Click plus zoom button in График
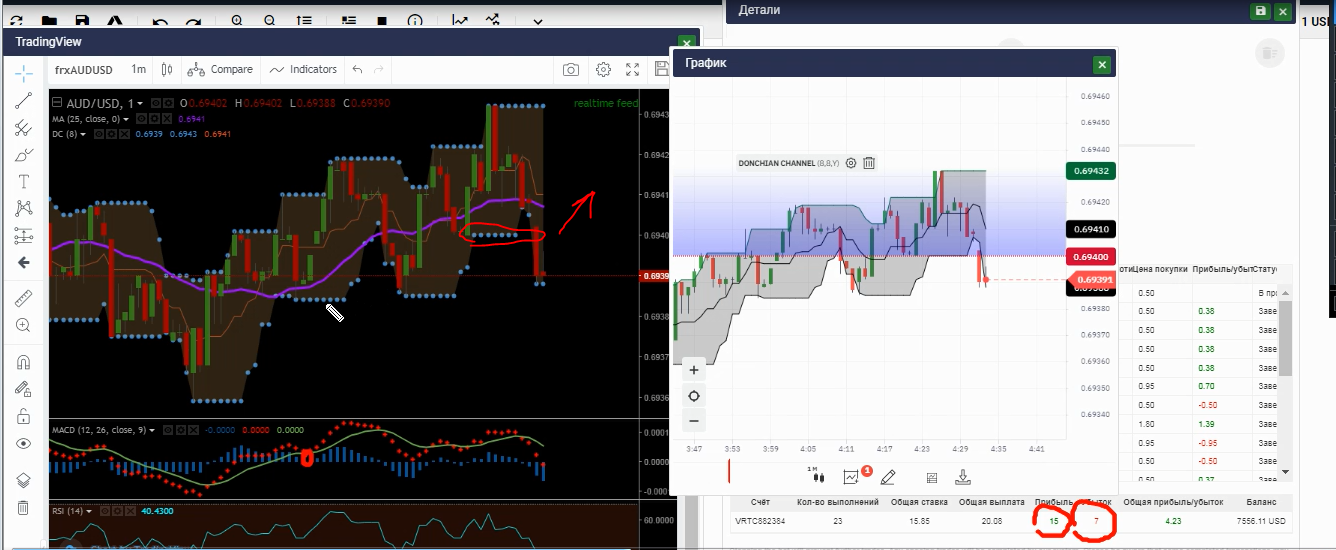 pyautogui.click(x=694, y=370)
